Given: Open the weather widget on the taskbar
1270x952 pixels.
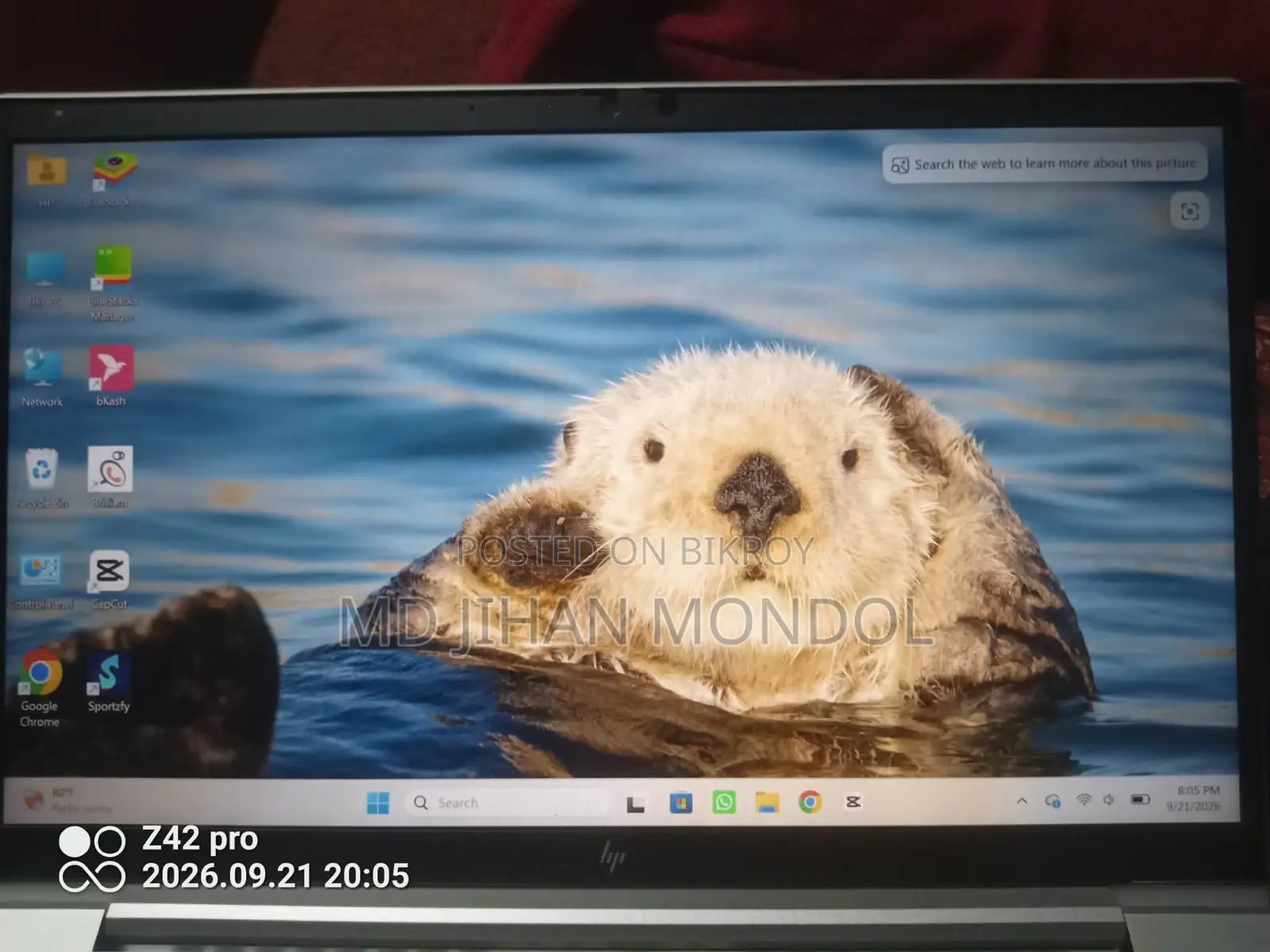Looking at the screenshot, I should pyautogui.click(x=67, y=800).
